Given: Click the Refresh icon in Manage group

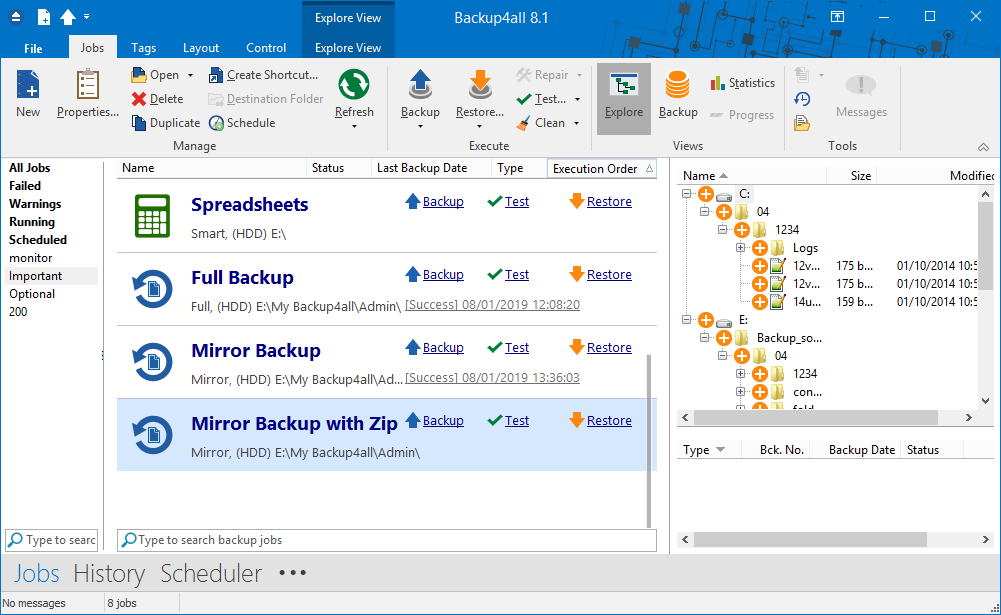Looking at the screenshot, I should click(x=354, y=93).
